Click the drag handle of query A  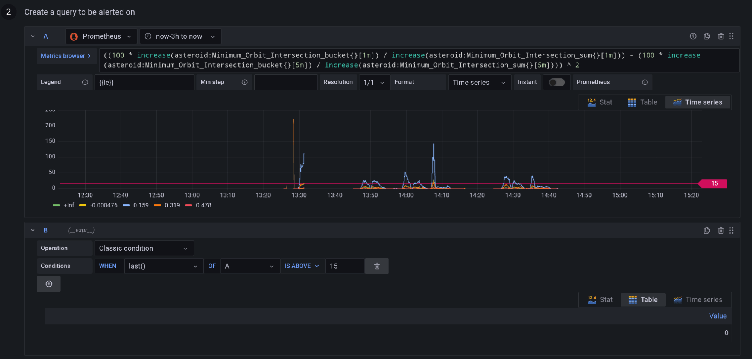(x=731, y=36)
